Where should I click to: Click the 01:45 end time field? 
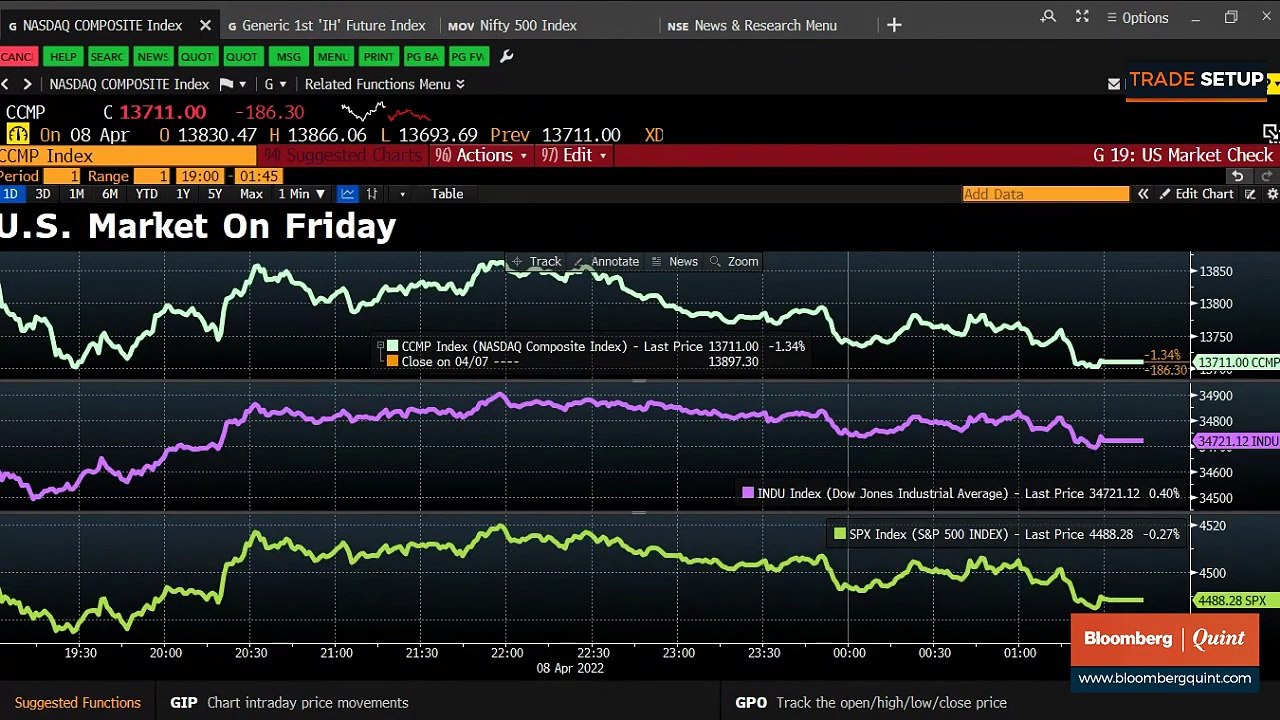(259, 176)
